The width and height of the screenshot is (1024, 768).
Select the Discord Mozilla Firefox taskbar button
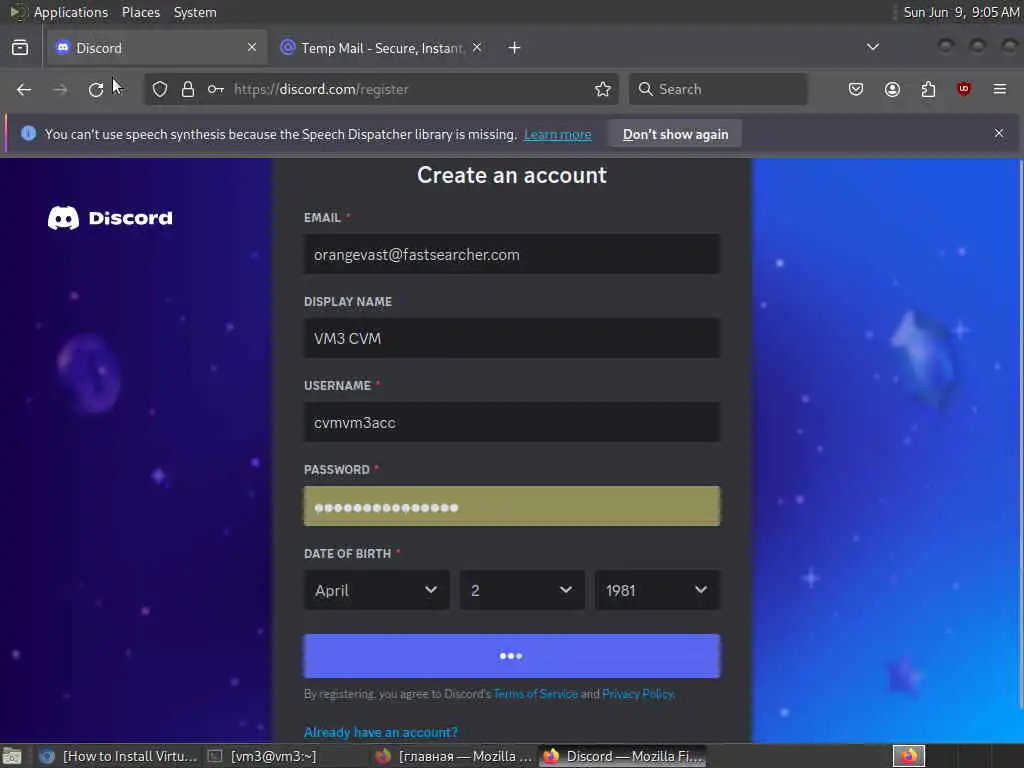point(623,756)
